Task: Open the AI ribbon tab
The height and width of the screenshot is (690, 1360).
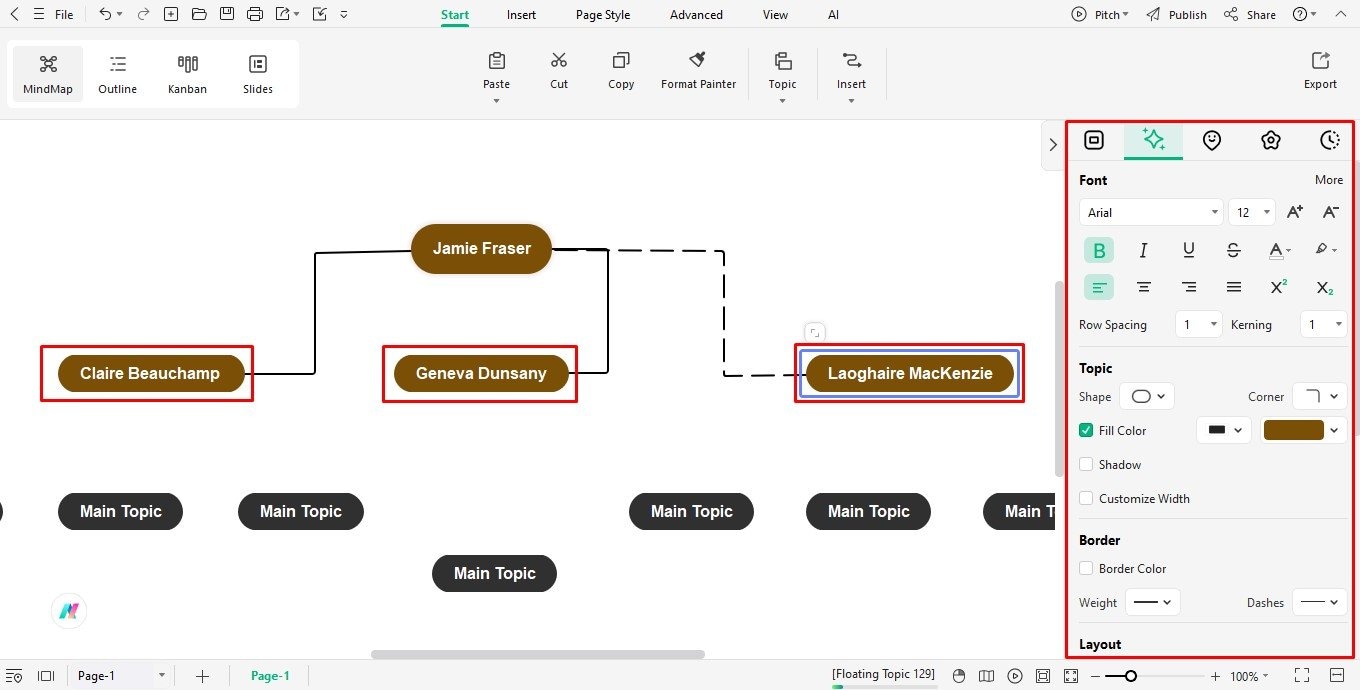Action: pyautogui.click(x=833, y=15)
